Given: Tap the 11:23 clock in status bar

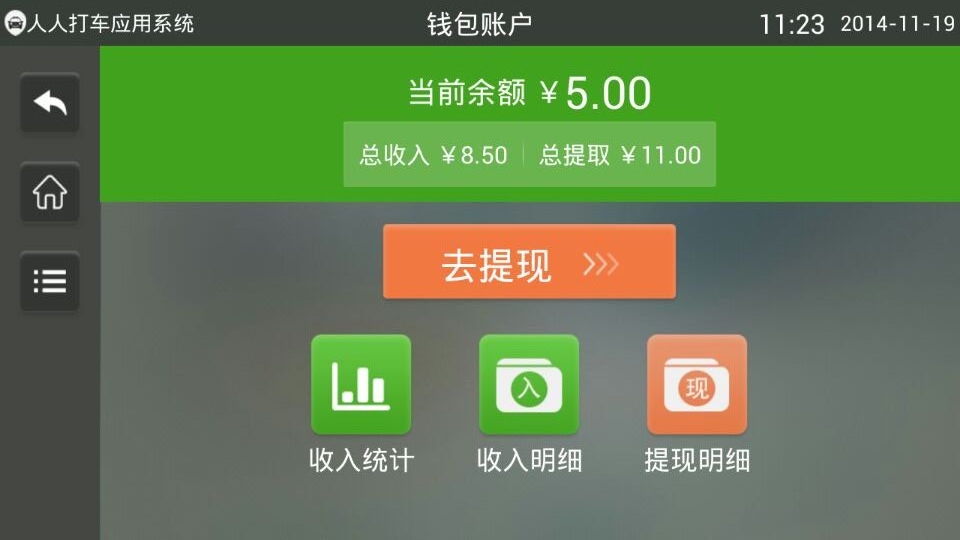Looking at the screenshot, I should coord(792,24).
